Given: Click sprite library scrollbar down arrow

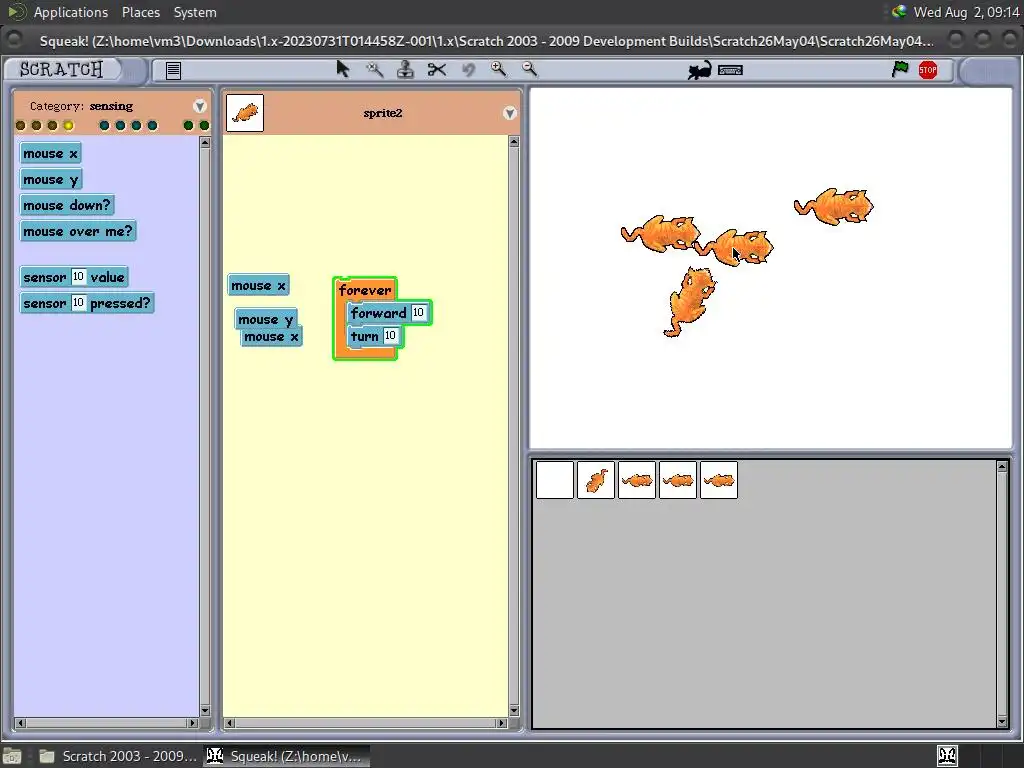Looking at the screenshot, I should pos(1002,722).
